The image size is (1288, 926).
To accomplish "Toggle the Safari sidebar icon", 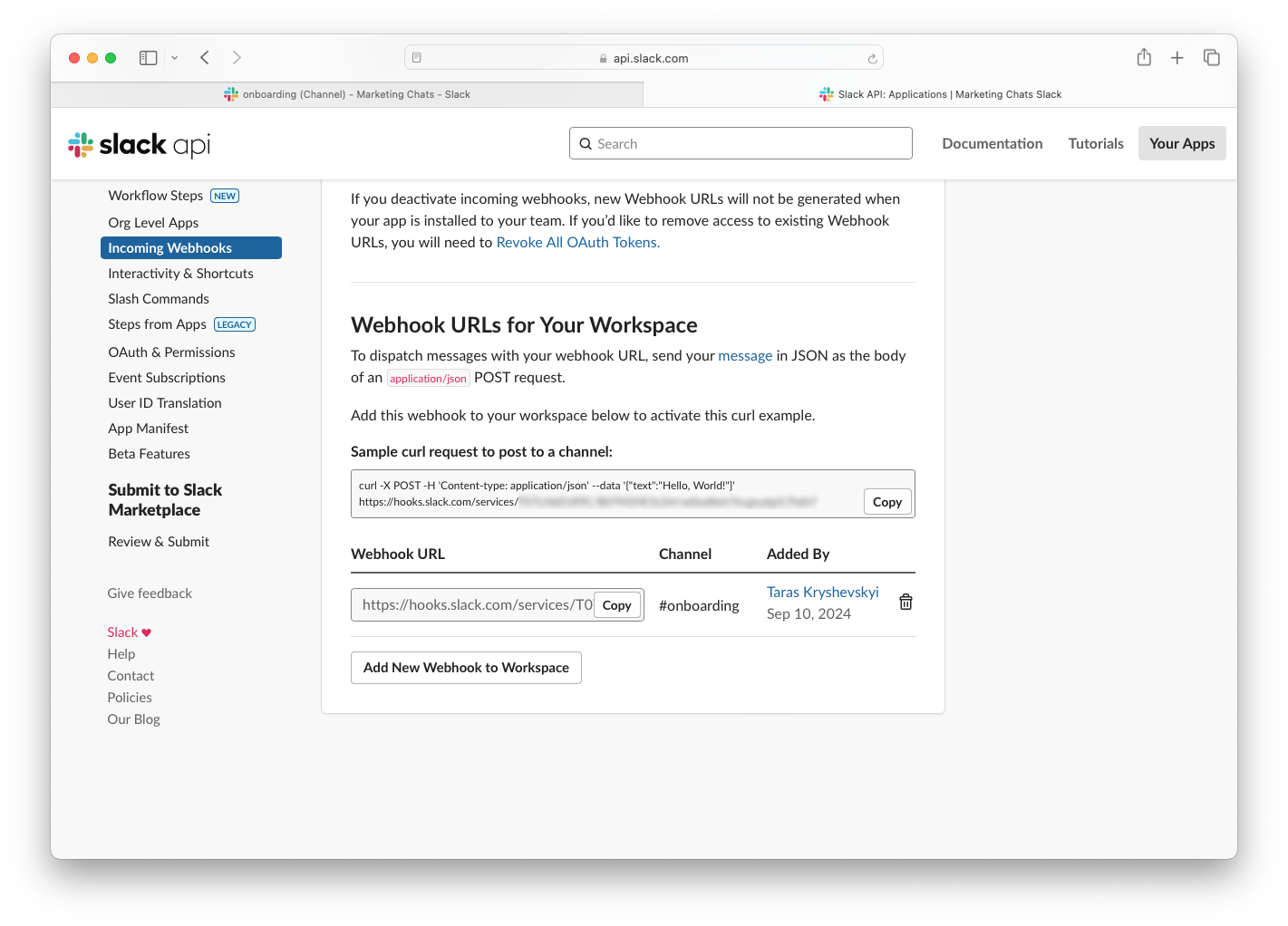I will tap(149, 58).
